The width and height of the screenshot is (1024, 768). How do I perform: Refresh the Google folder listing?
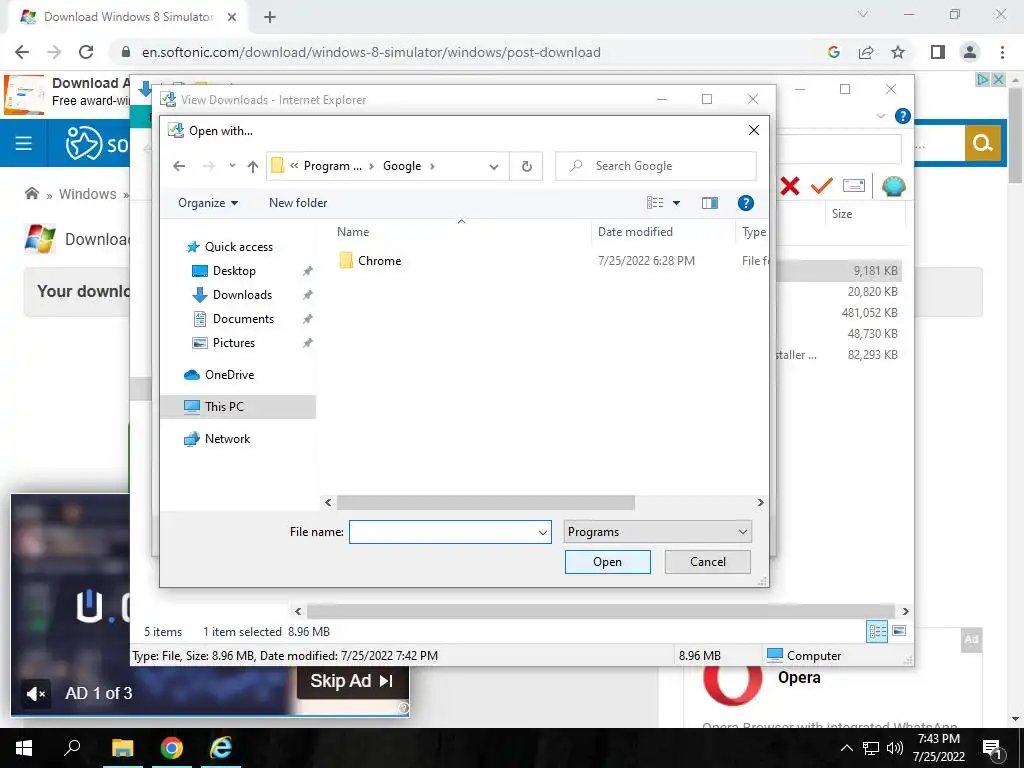point(526,166)
